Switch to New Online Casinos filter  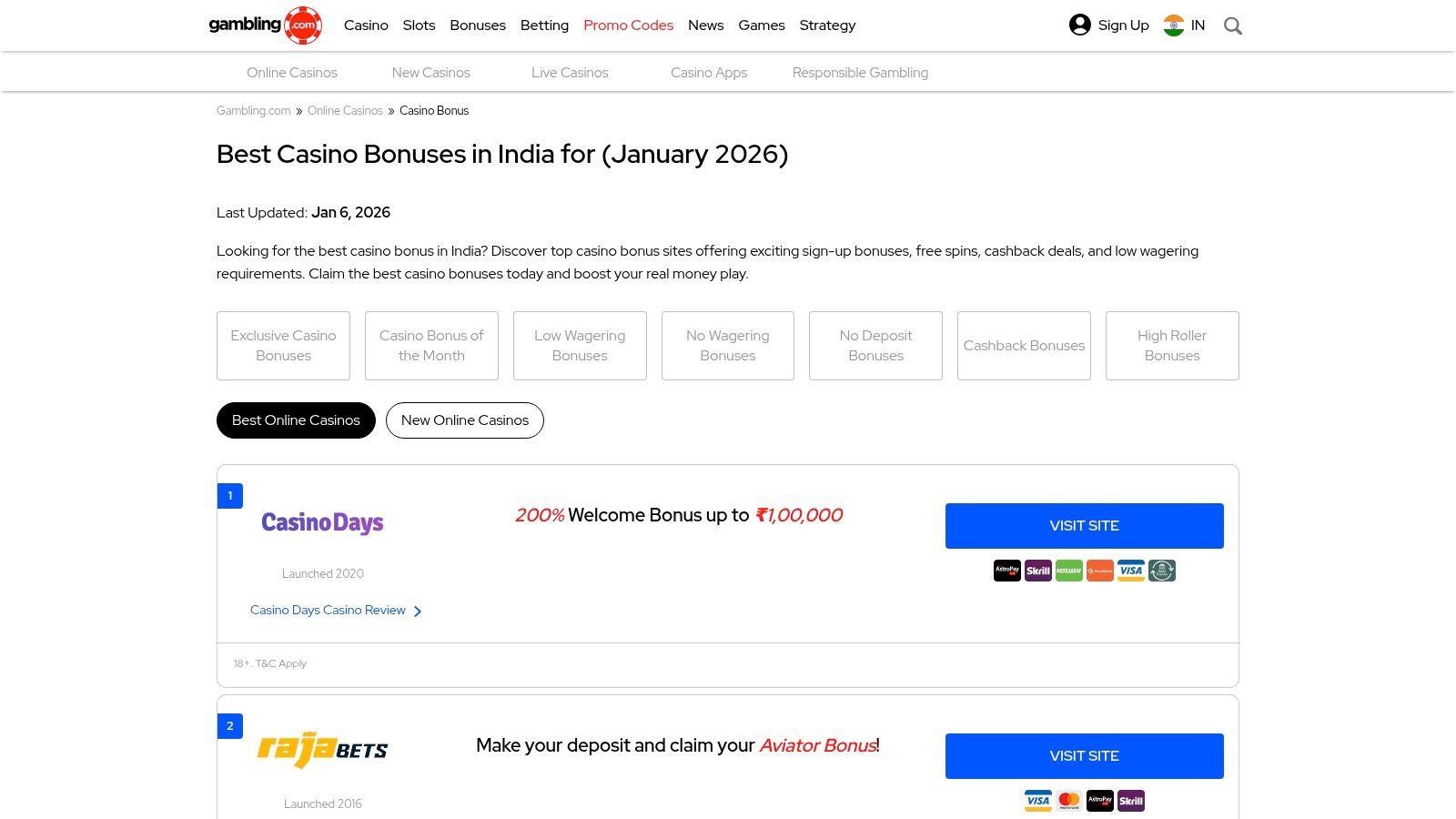465,420
